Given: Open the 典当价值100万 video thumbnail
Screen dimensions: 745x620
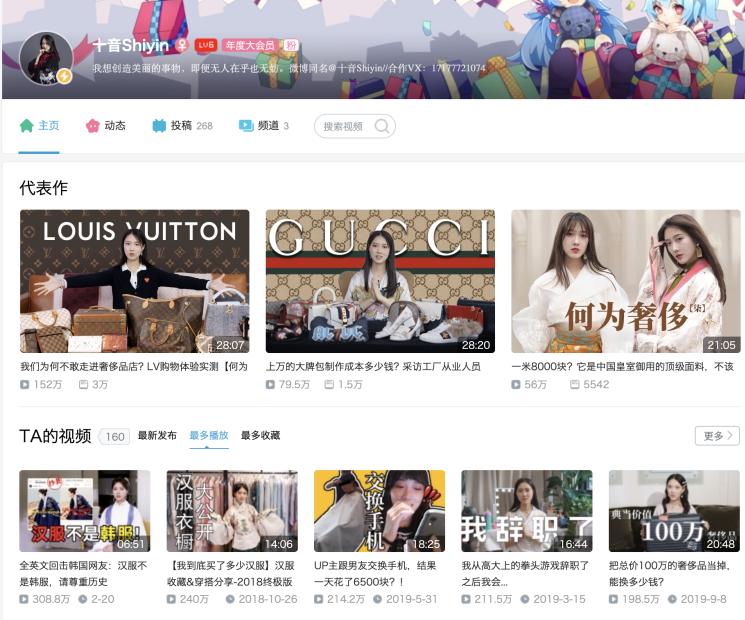Looking at the screenshot, I should point(674,511).
